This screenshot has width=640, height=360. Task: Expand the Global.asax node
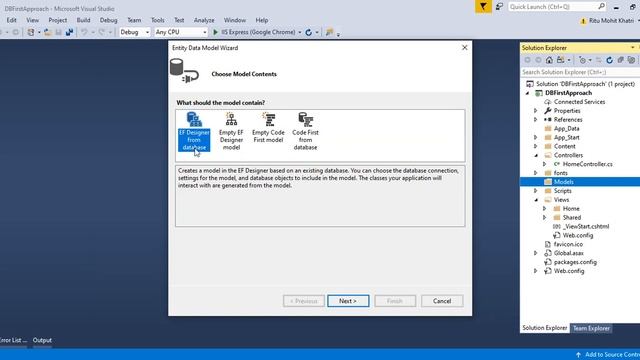(x=536, y=253)
